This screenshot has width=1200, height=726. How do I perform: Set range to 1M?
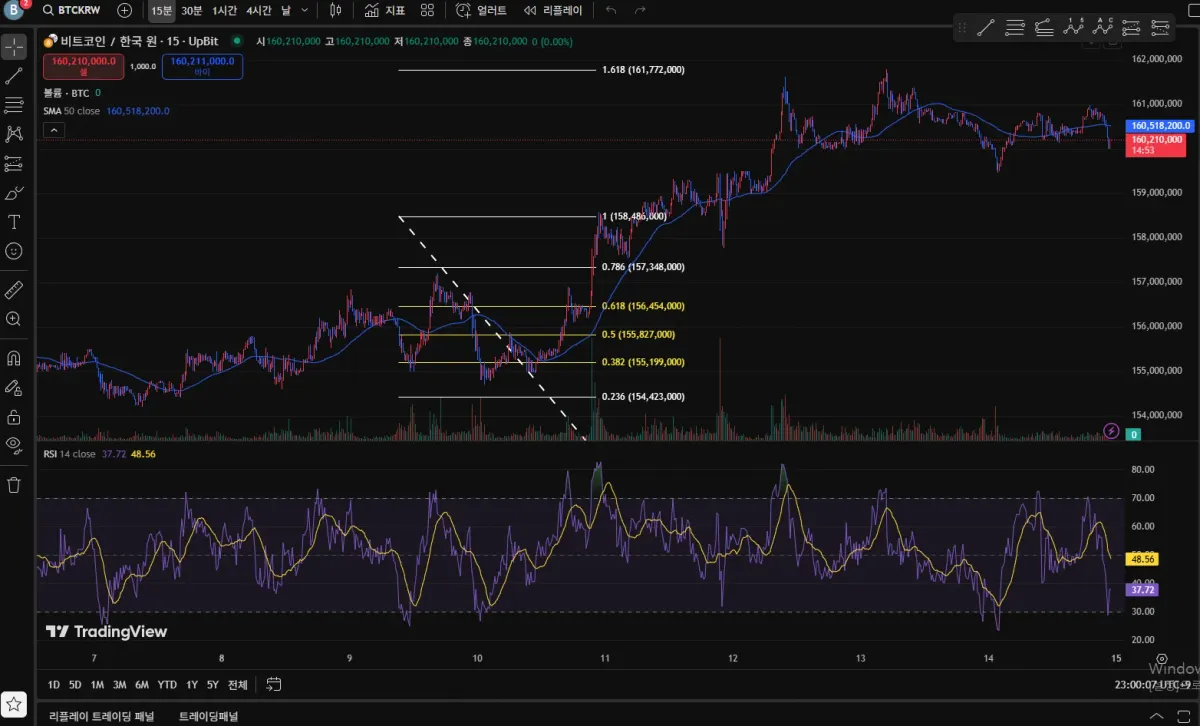pos(97,685)
